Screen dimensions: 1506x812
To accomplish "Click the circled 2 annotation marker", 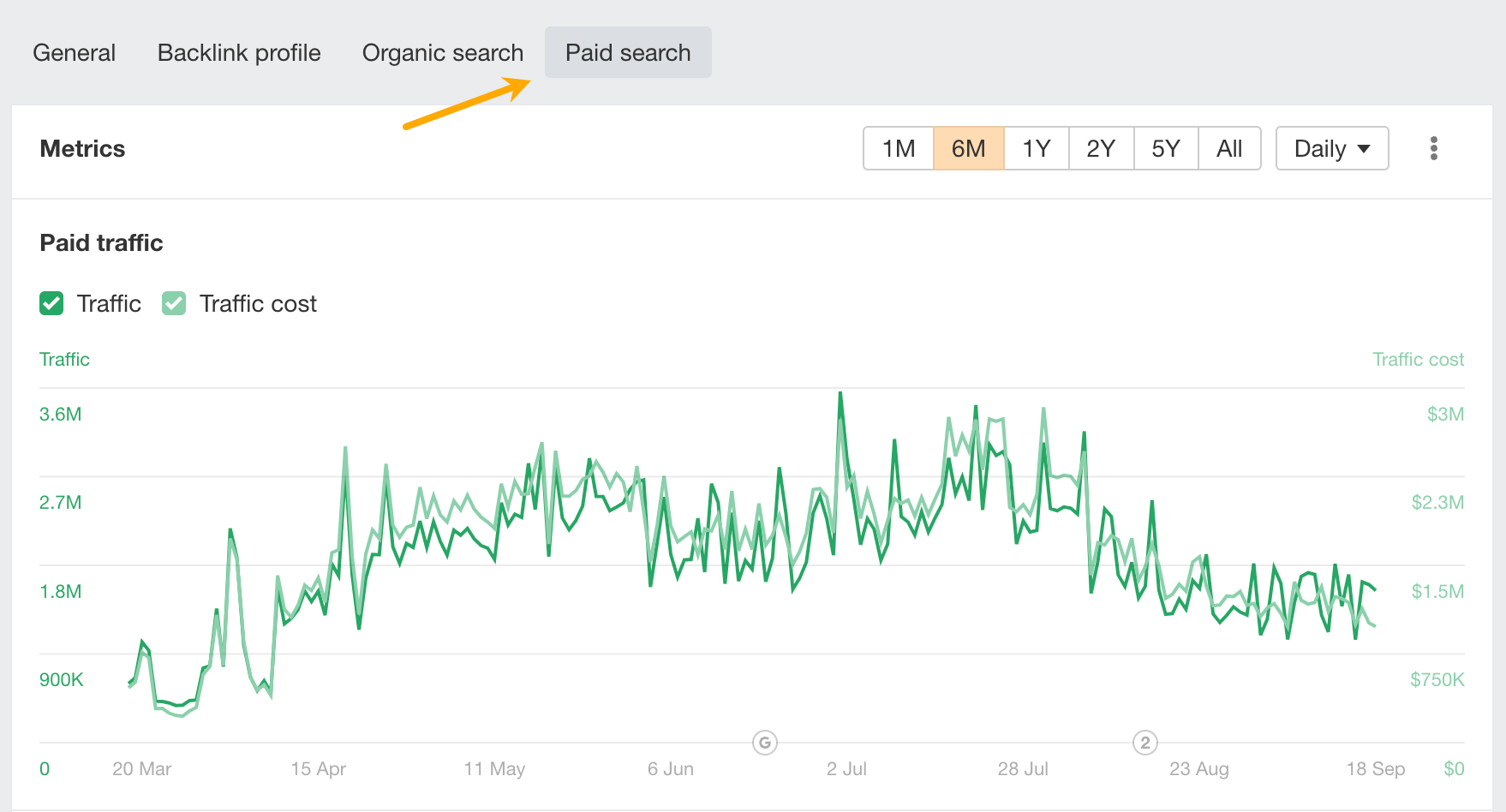I will 1145,743.
